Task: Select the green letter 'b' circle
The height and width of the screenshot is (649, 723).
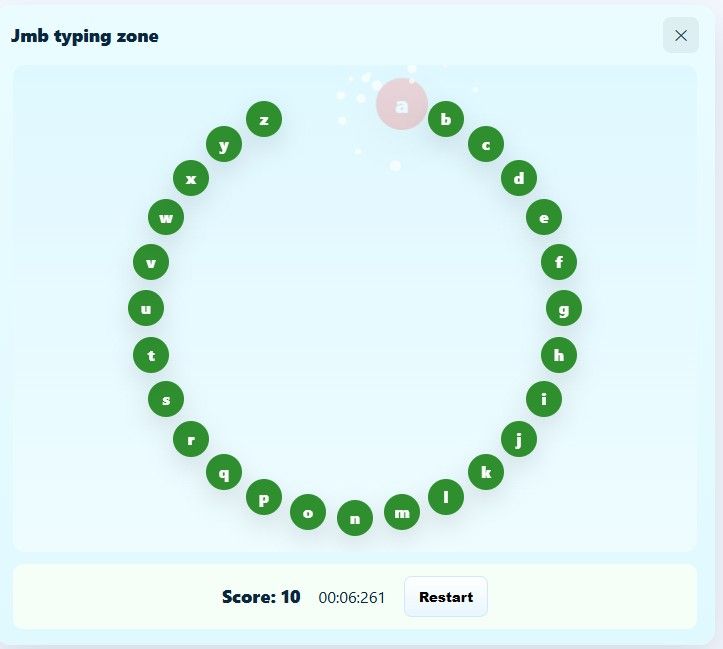Action: [x=446, y=120]
